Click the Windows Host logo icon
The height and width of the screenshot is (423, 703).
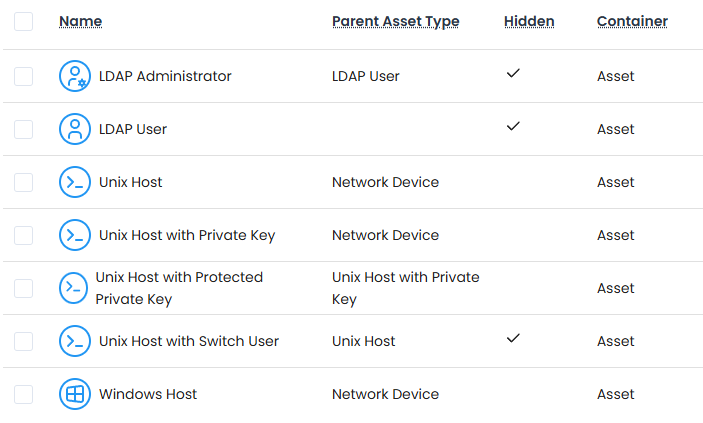(75, 394)
